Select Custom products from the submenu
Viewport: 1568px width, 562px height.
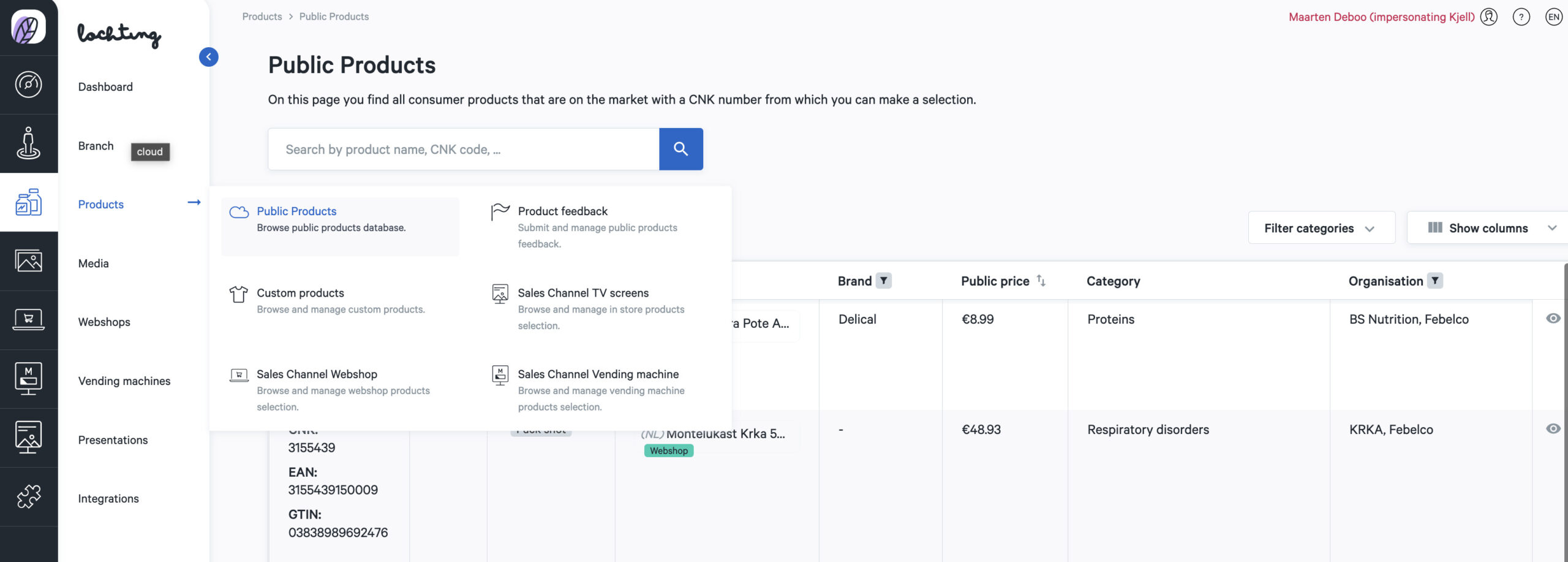click(300, 293)
